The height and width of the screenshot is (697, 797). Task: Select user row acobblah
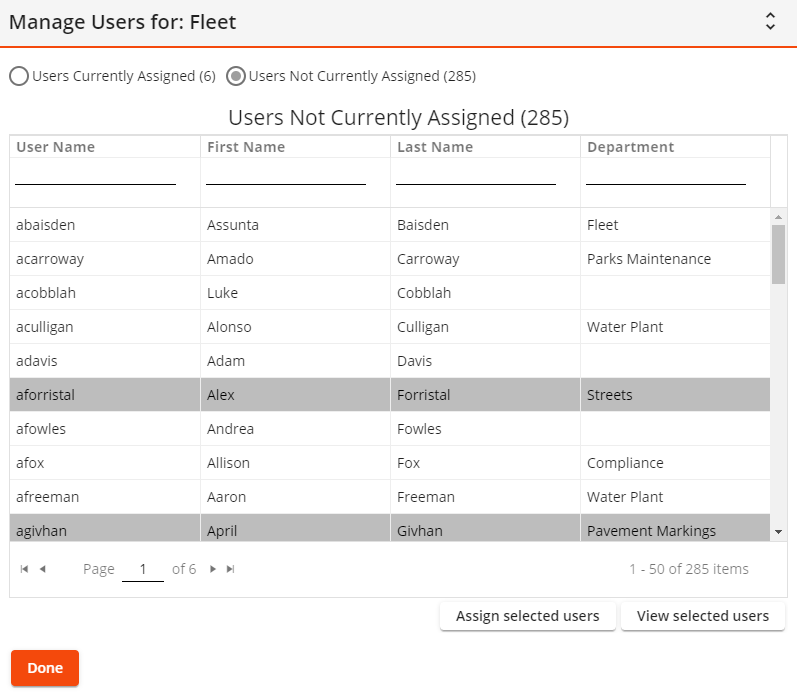click(x=390, y=293)
